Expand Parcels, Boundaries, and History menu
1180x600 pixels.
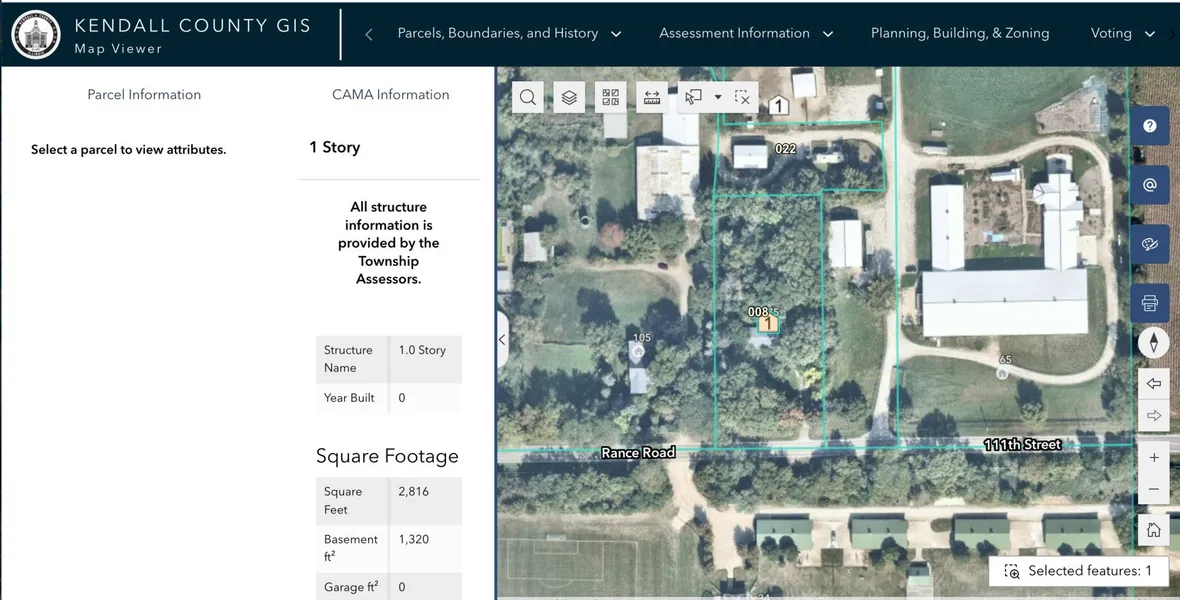tap(509, 33)
